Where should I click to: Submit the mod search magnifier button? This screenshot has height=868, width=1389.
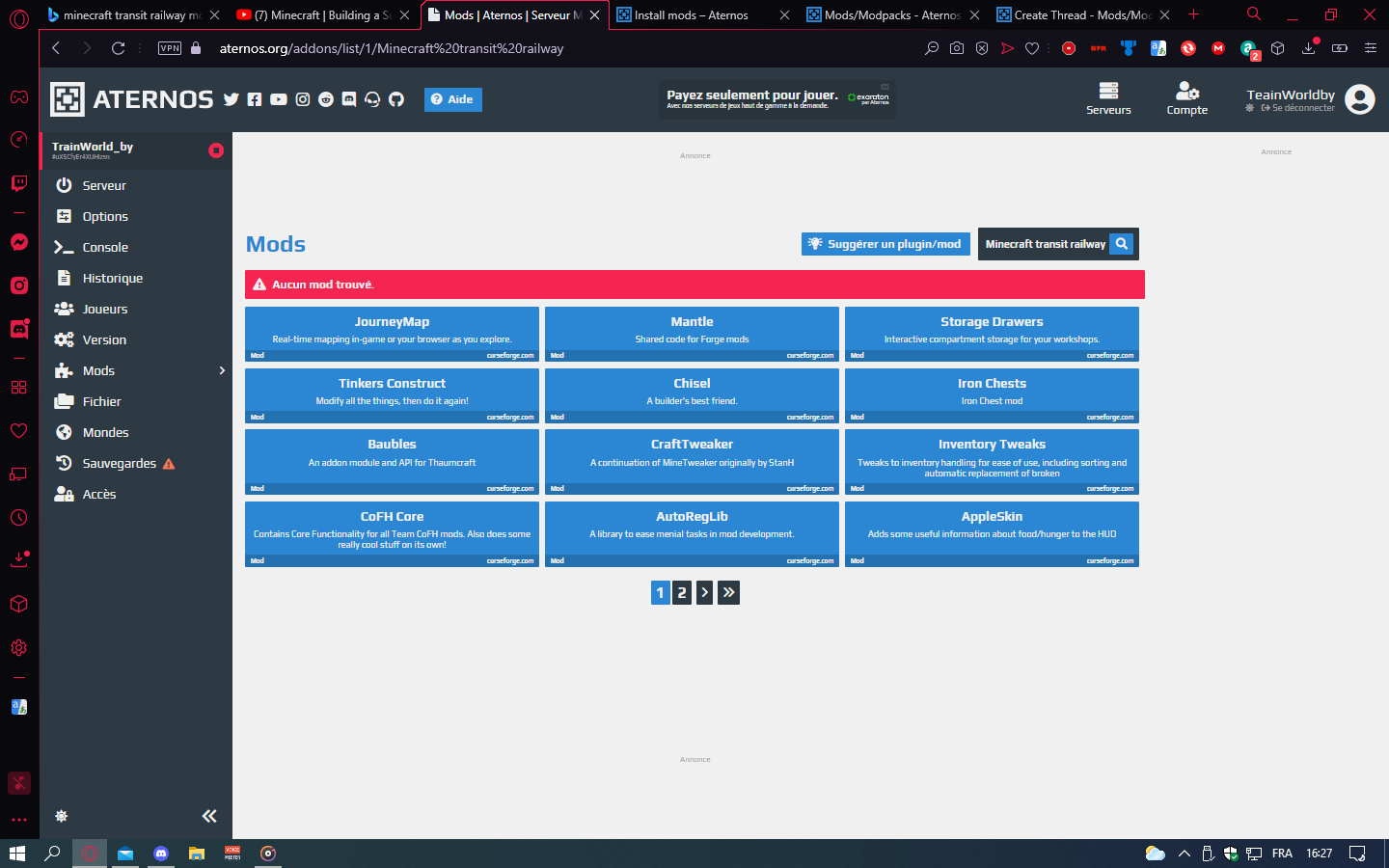pyautogui.click(x=1122, y=244)
